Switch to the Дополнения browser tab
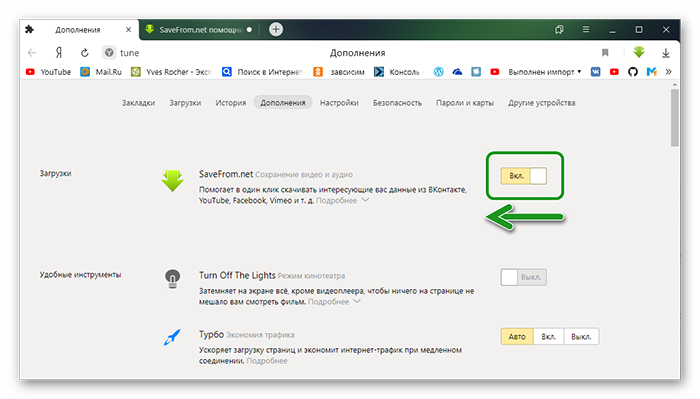This screenshot has width=700, height=399. pyautogui.click(x=79, y=29)
